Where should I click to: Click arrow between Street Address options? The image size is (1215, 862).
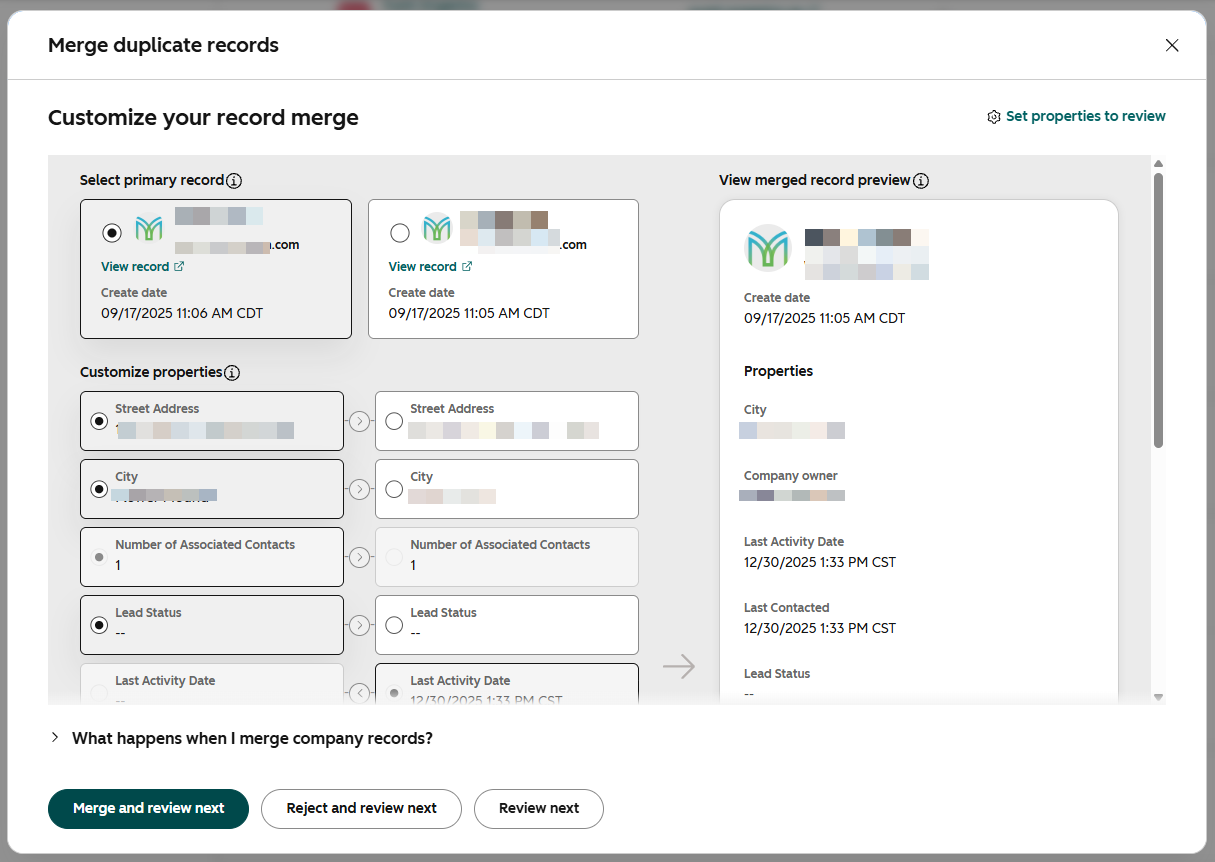359,421
